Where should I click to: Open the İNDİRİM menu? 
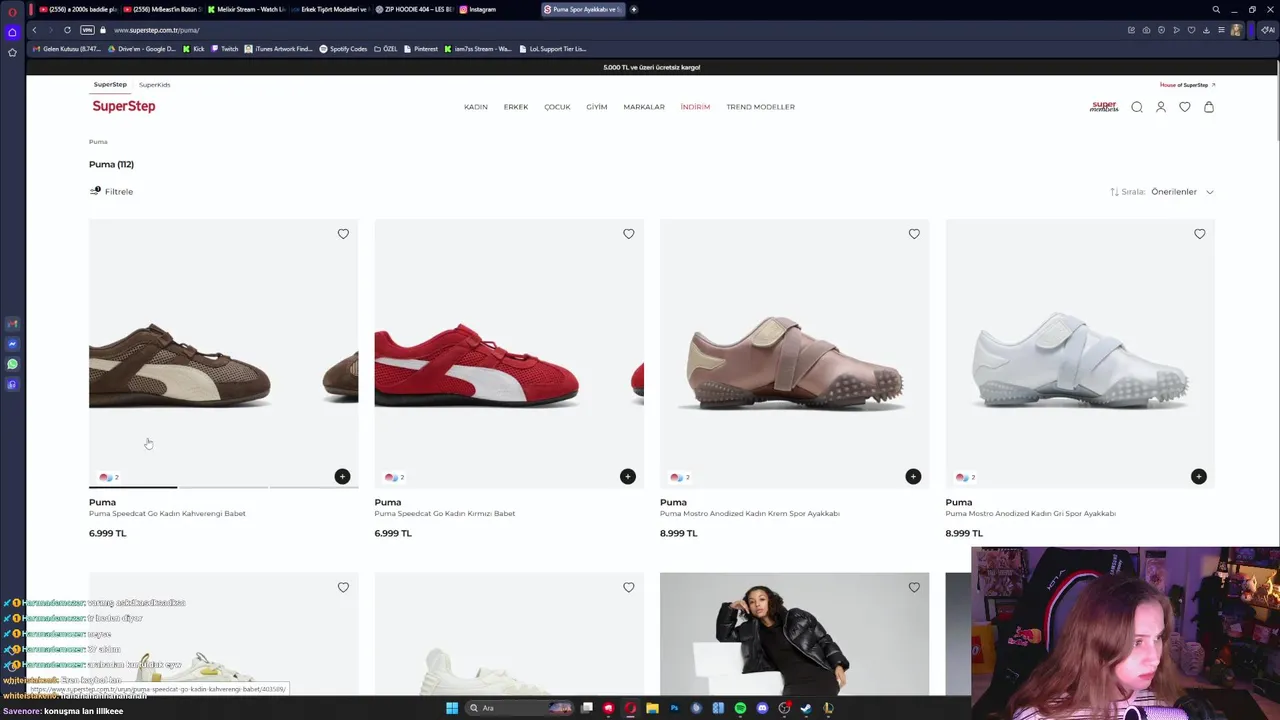(695, 107)
